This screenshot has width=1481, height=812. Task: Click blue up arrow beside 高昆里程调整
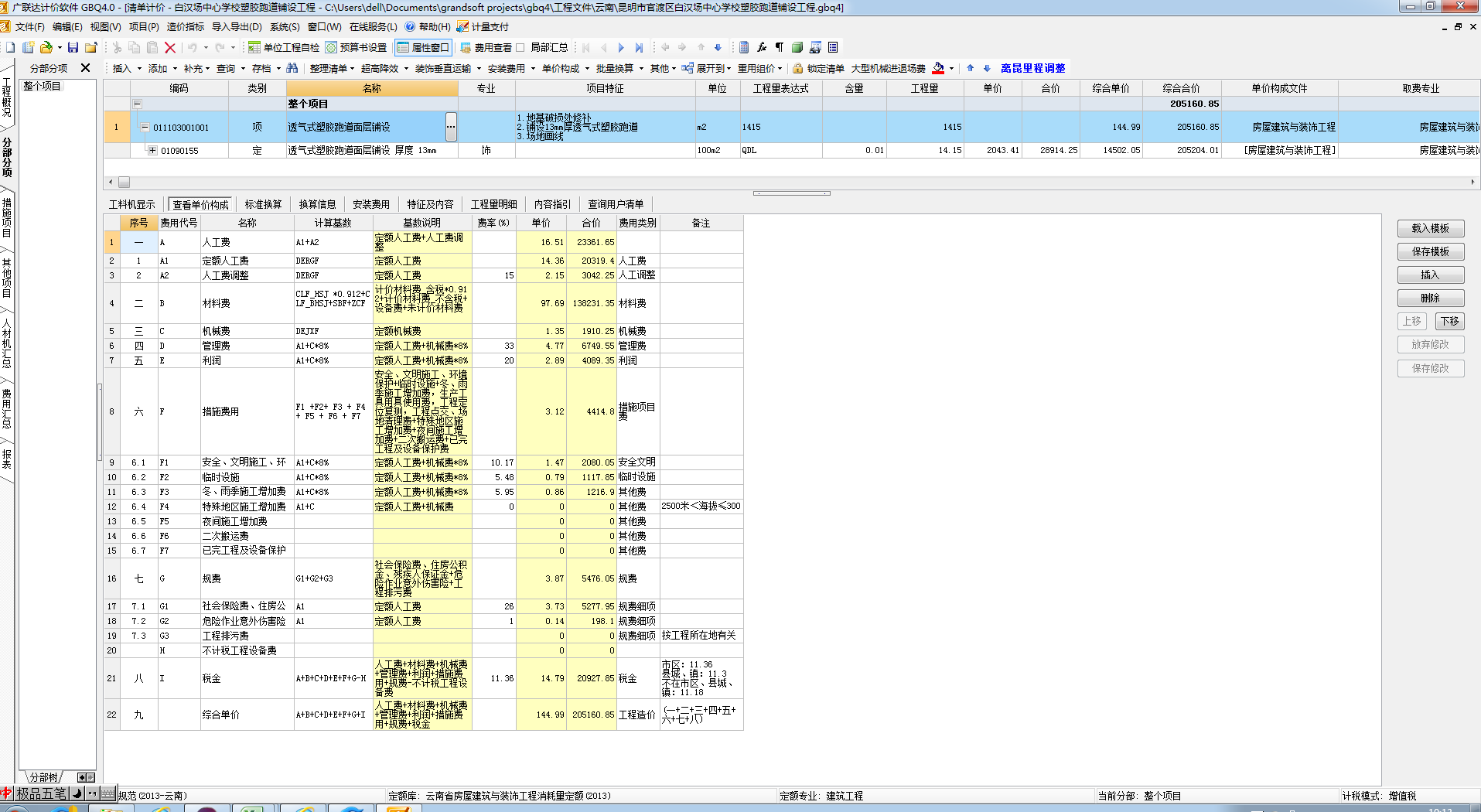click(971, 68)
